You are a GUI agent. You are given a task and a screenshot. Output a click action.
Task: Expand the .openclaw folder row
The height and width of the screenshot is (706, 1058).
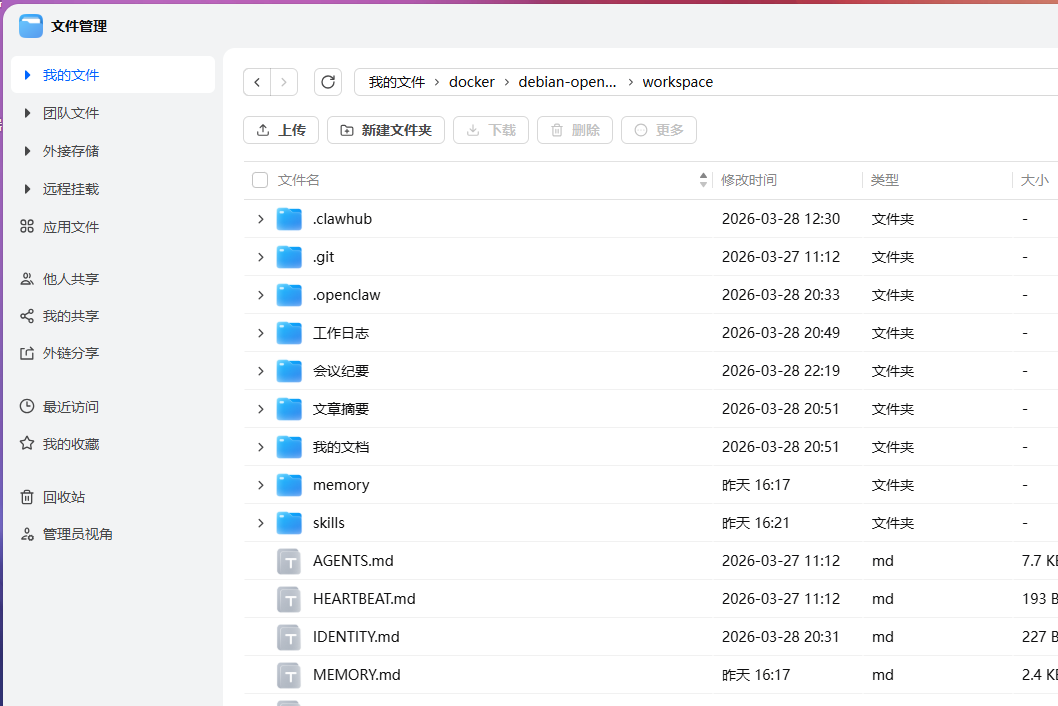260,295
